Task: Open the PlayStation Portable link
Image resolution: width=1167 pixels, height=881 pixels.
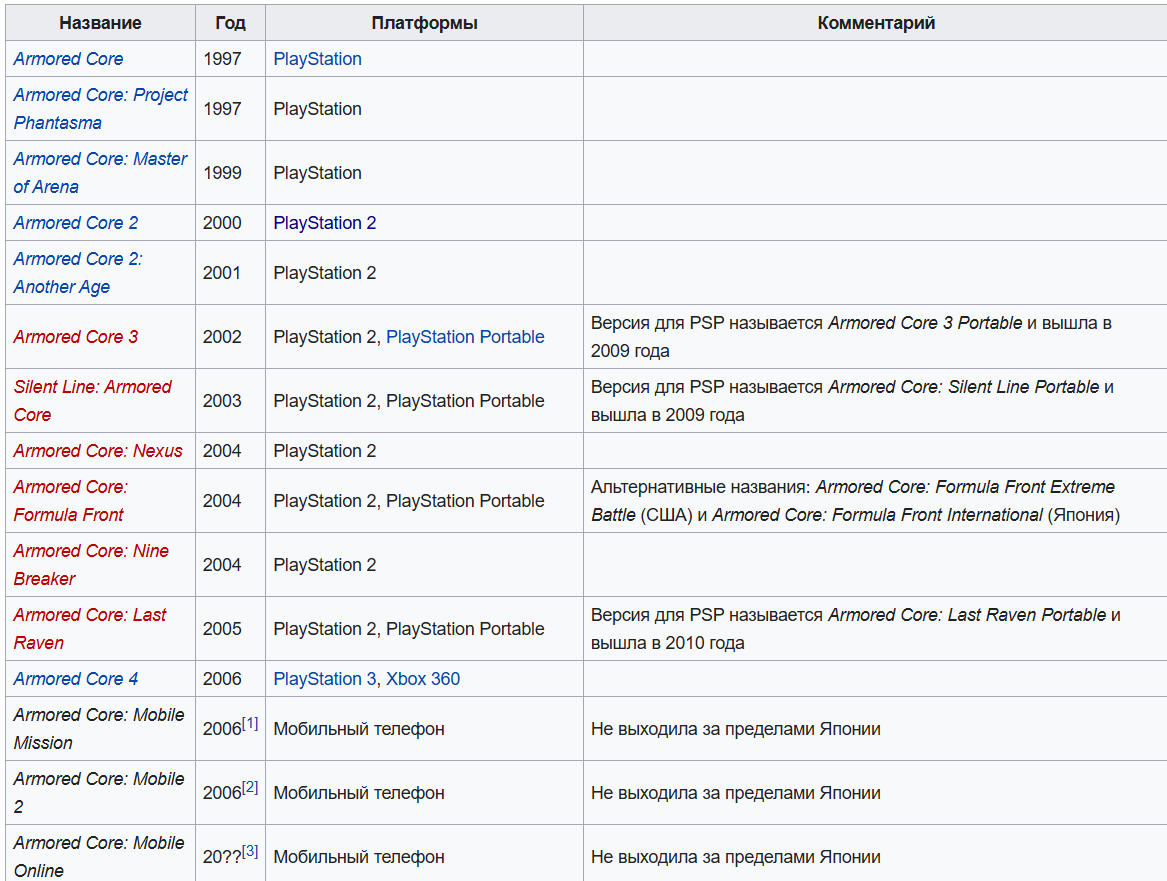Action: [465, 336]
